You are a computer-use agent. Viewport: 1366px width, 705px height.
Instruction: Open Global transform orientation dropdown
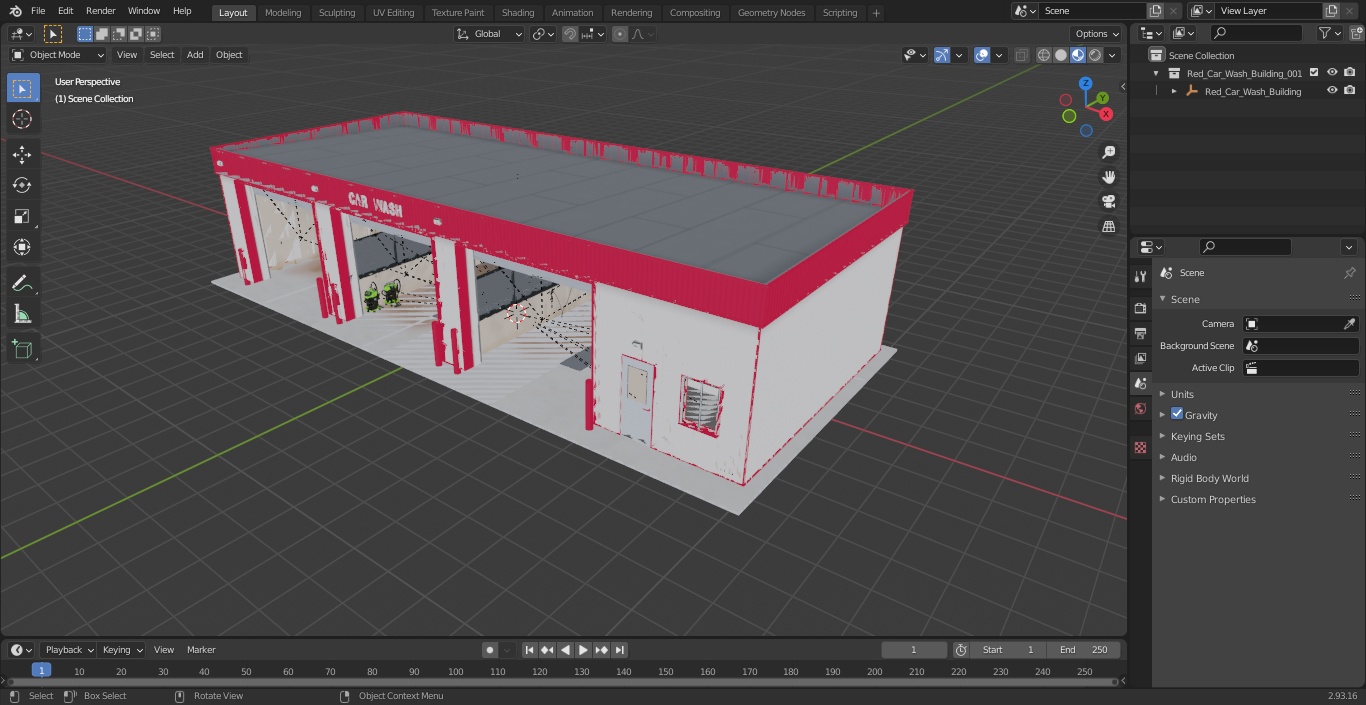(489, 34)
